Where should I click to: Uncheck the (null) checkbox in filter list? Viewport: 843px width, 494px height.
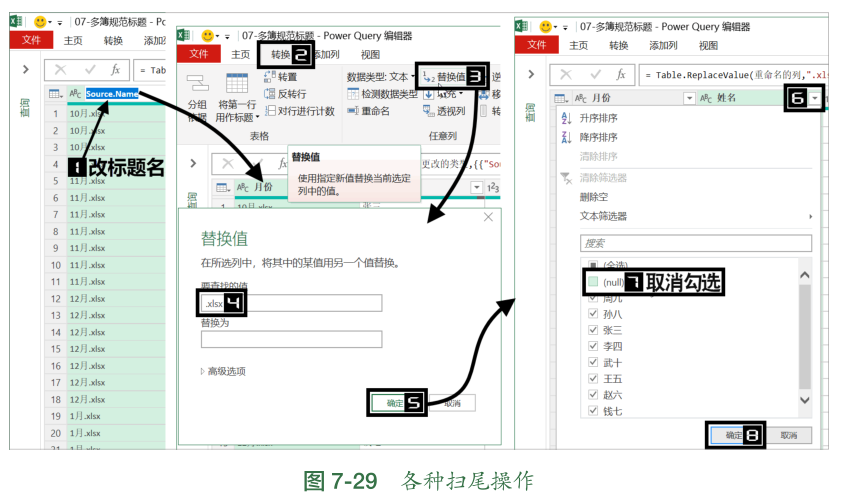593,282
